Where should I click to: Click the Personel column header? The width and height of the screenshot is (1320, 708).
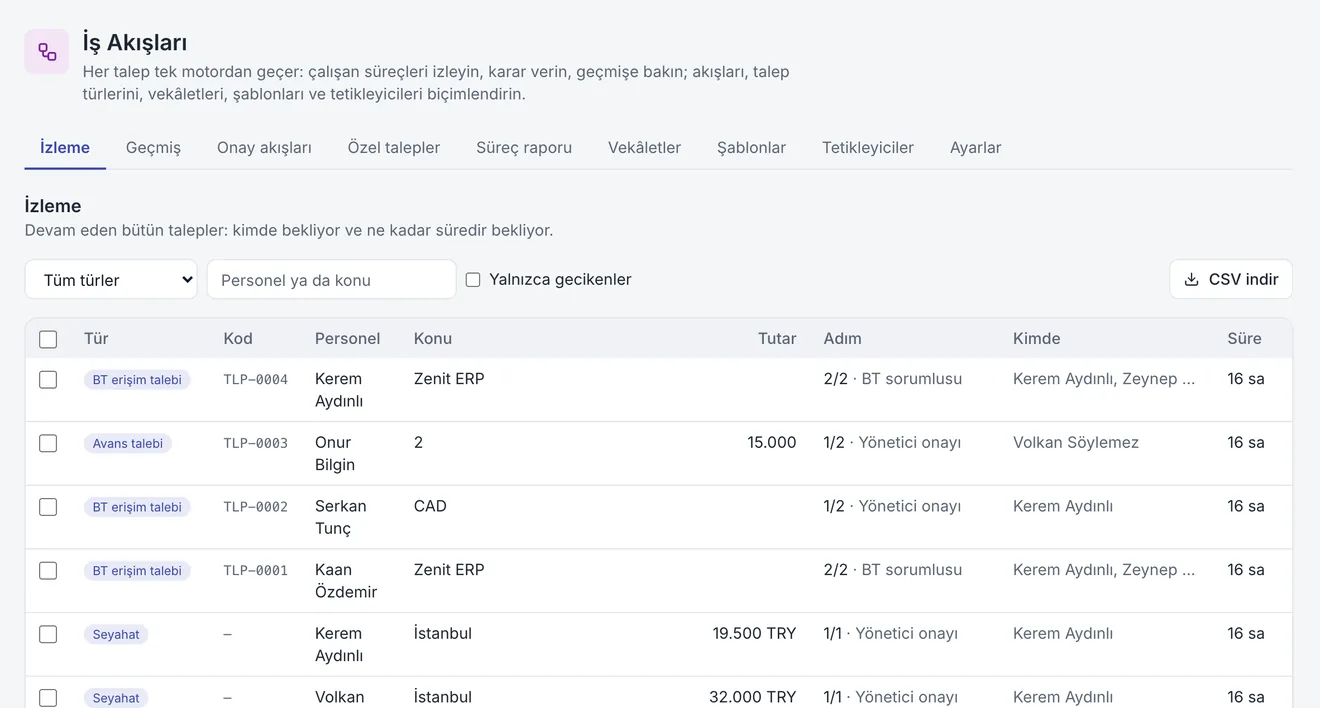coord(347,338)
